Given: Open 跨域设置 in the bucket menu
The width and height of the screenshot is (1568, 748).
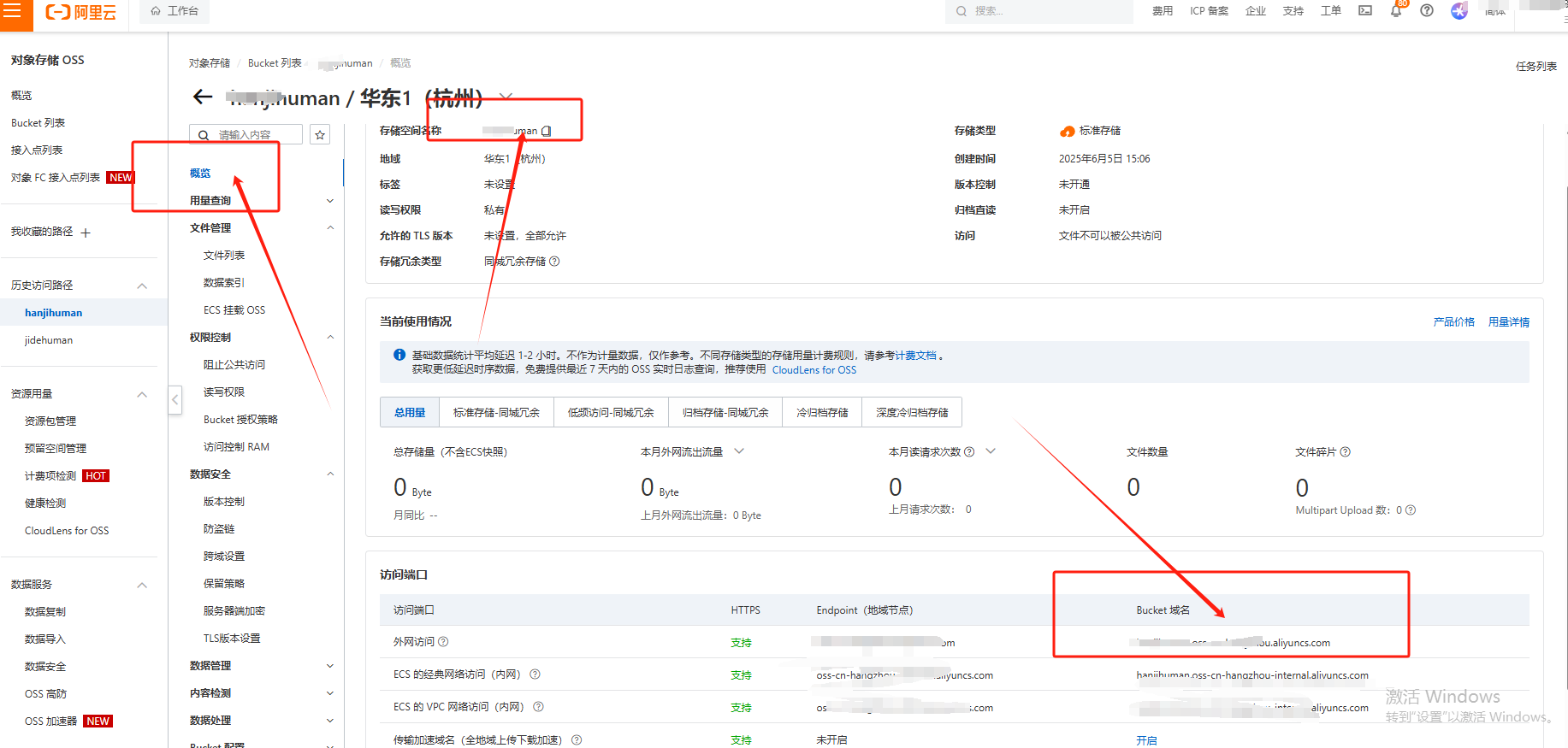Looking at the screenshot, I should (224, 557).
